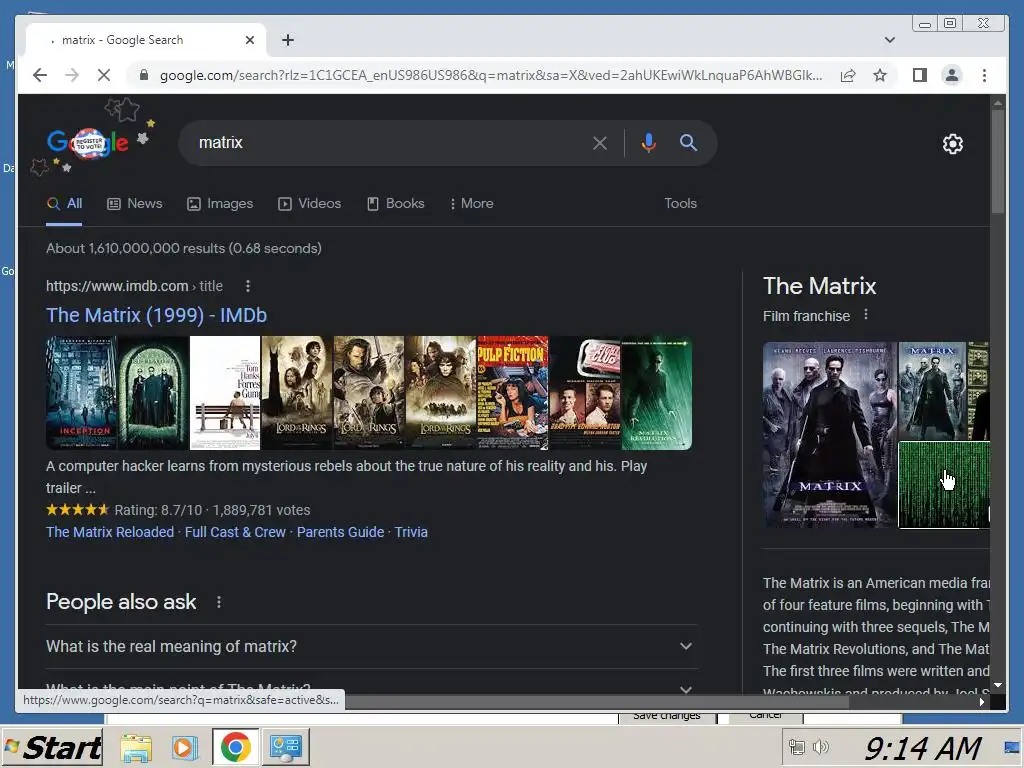Start voice search with the microphone

[x=648, y=142]
